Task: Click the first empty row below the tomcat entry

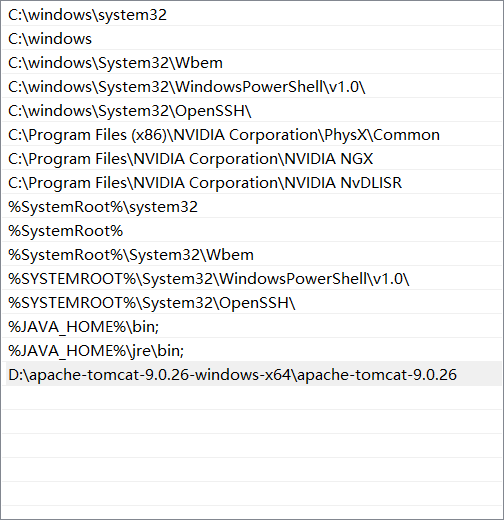Action: (252, 399)
